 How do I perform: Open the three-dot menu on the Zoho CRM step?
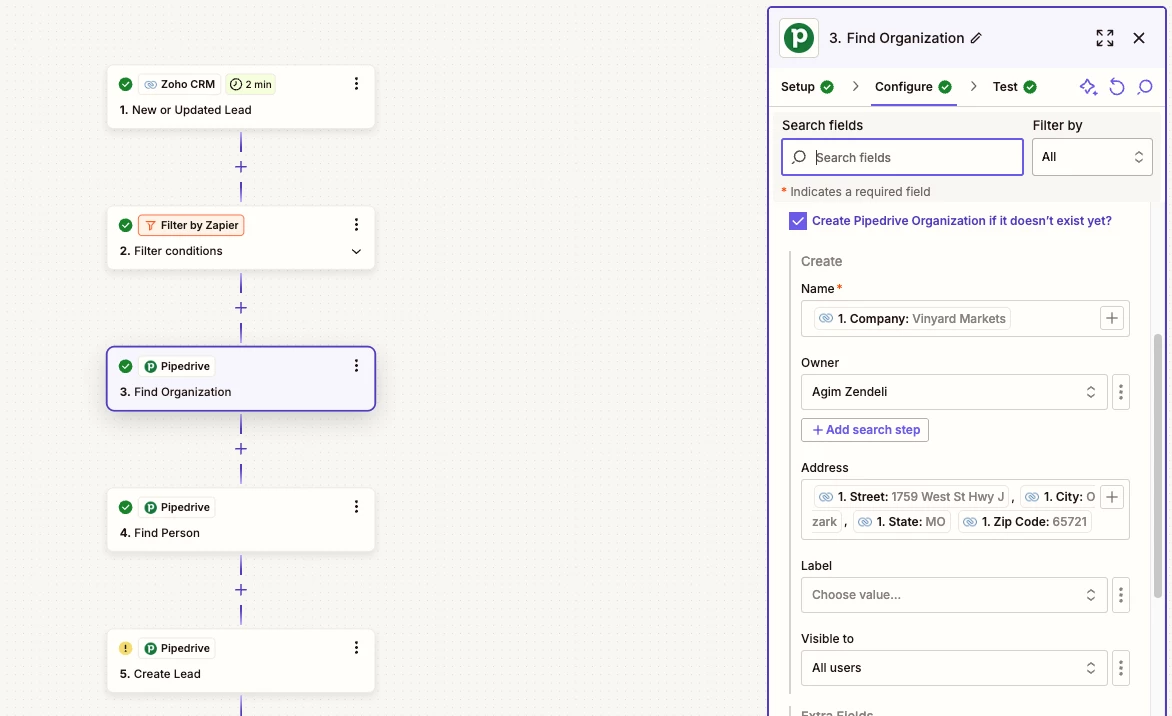pos(357,84)
